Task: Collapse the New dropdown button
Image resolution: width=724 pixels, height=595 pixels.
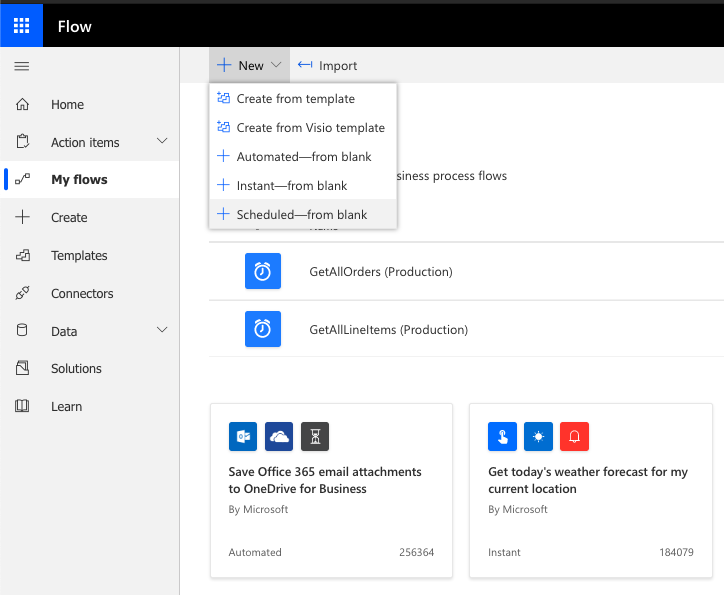Action: (250, 66)
